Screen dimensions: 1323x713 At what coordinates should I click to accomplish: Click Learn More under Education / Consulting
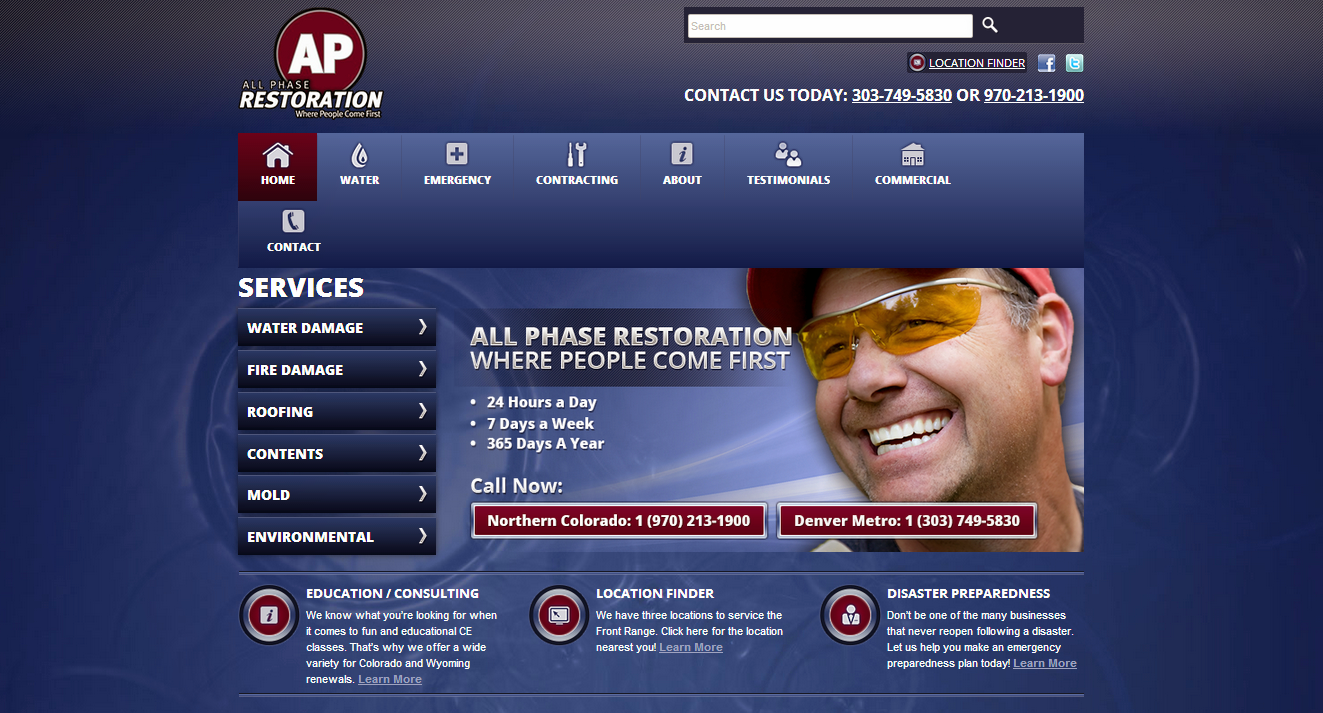pyautogui.click(x=390, y=679)
